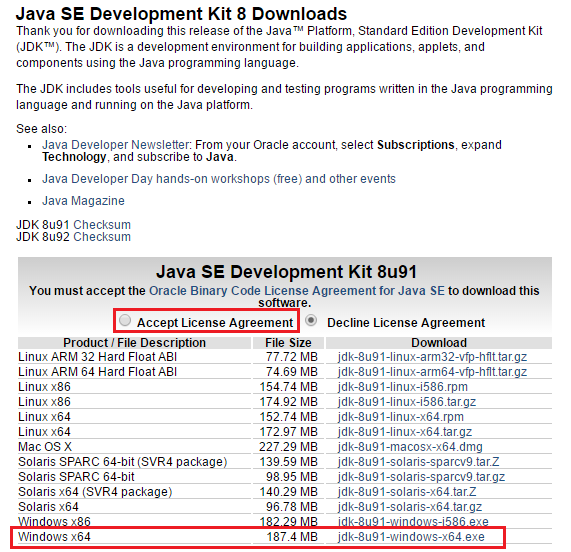Click the Solaris x64 (SVR4 package) cell

pyautogui.click(x=134, y=492)
